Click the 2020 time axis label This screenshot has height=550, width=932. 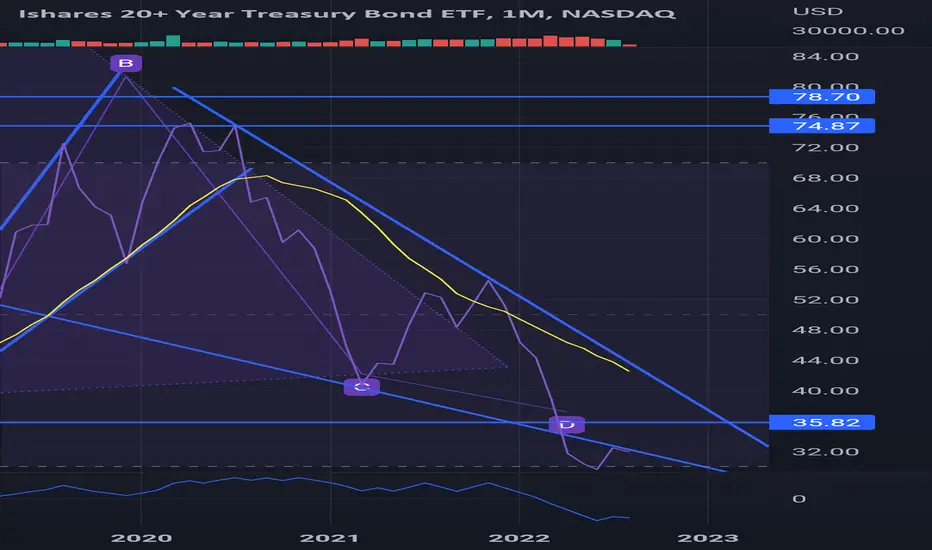pyautogui.click(x=141, y=538)
